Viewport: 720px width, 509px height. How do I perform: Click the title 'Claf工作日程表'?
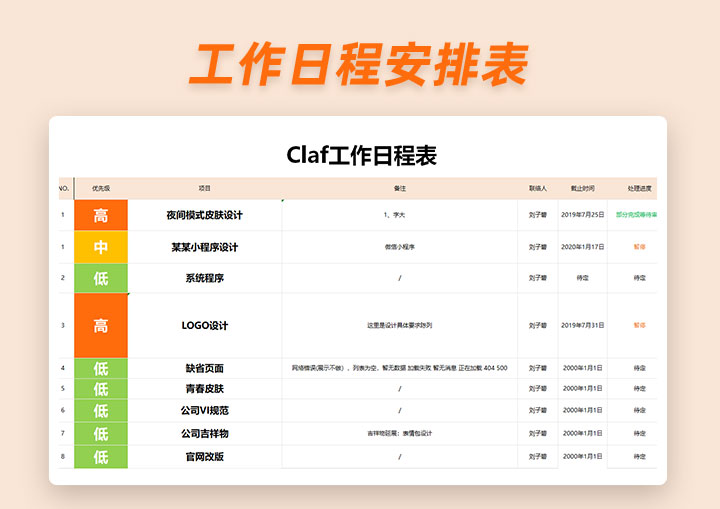pos(361,155)
